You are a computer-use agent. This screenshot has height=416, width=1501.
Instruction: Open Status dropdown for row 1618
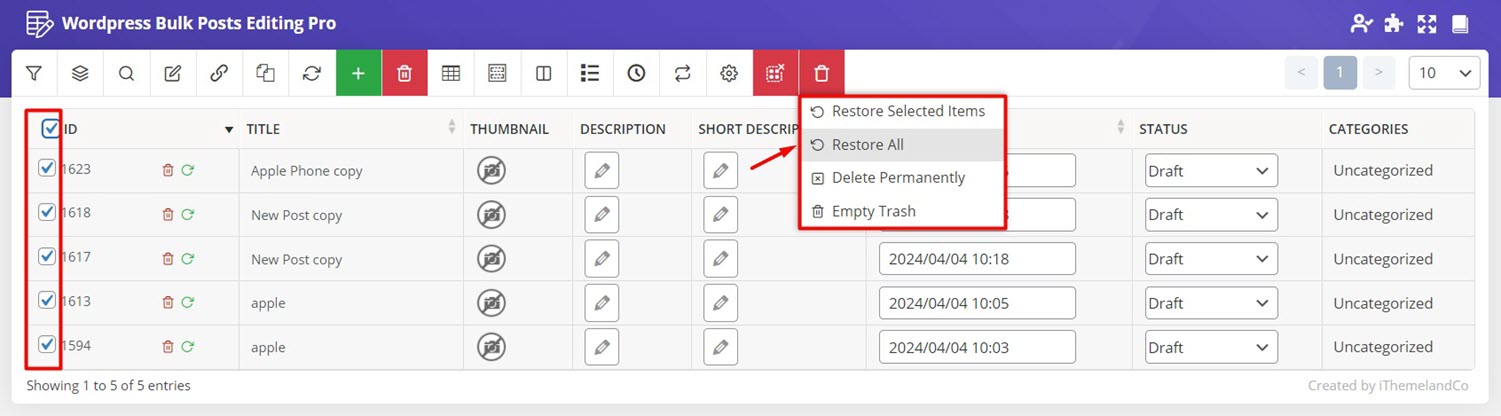click(x=1211, y=214)
